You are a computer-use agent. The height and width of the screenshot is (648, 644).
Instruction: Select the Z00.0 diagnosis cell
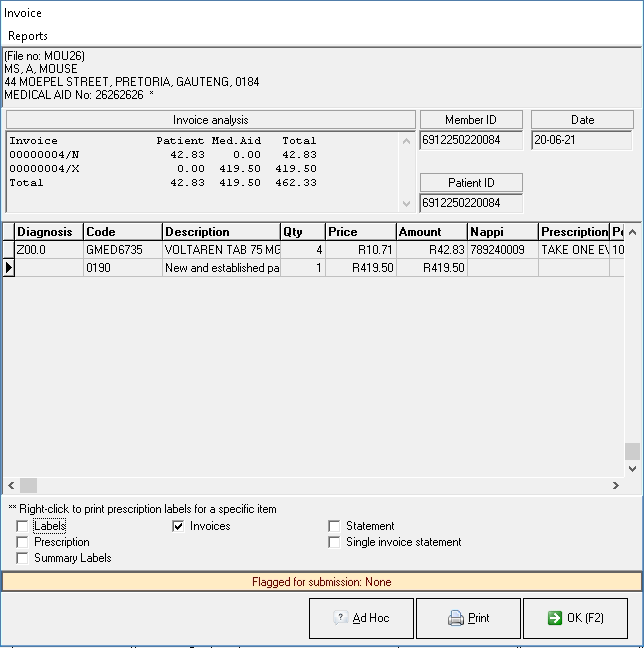49,250
